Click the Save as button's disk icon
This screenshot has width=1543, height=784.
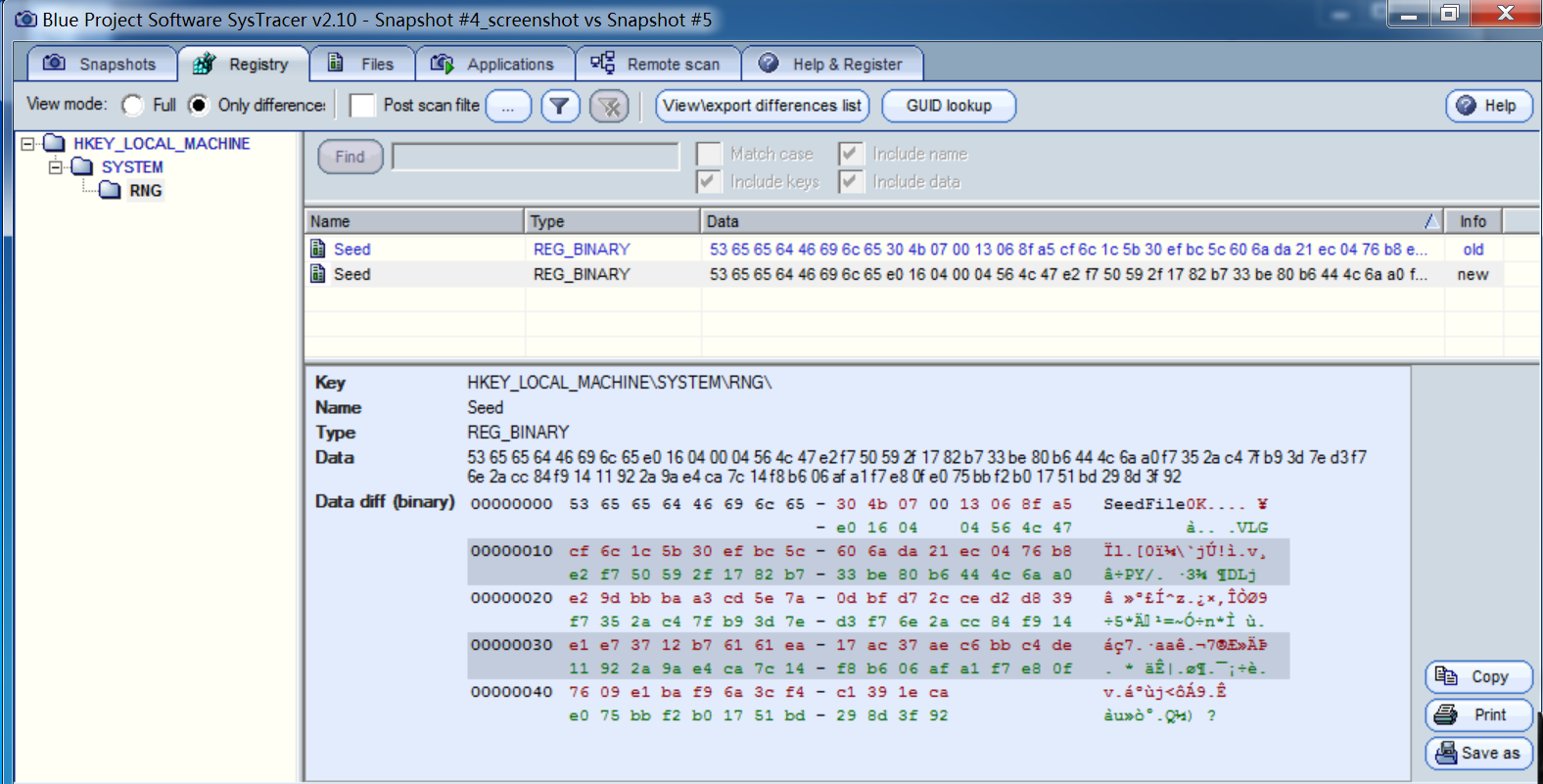point(1446,753)
